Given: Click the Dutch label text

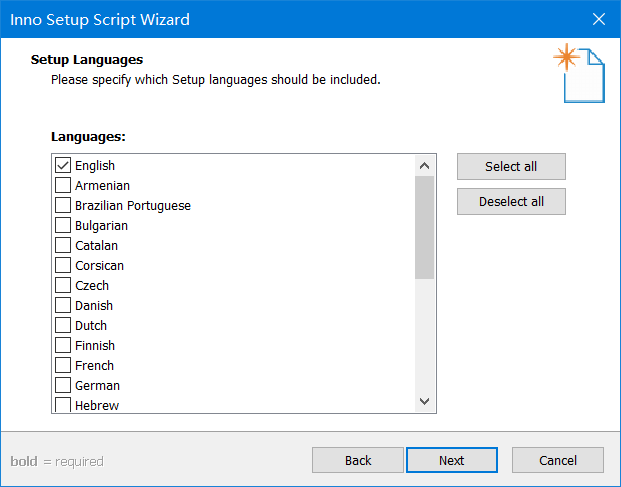Looking at the screenshot, I should coord(91,325).
